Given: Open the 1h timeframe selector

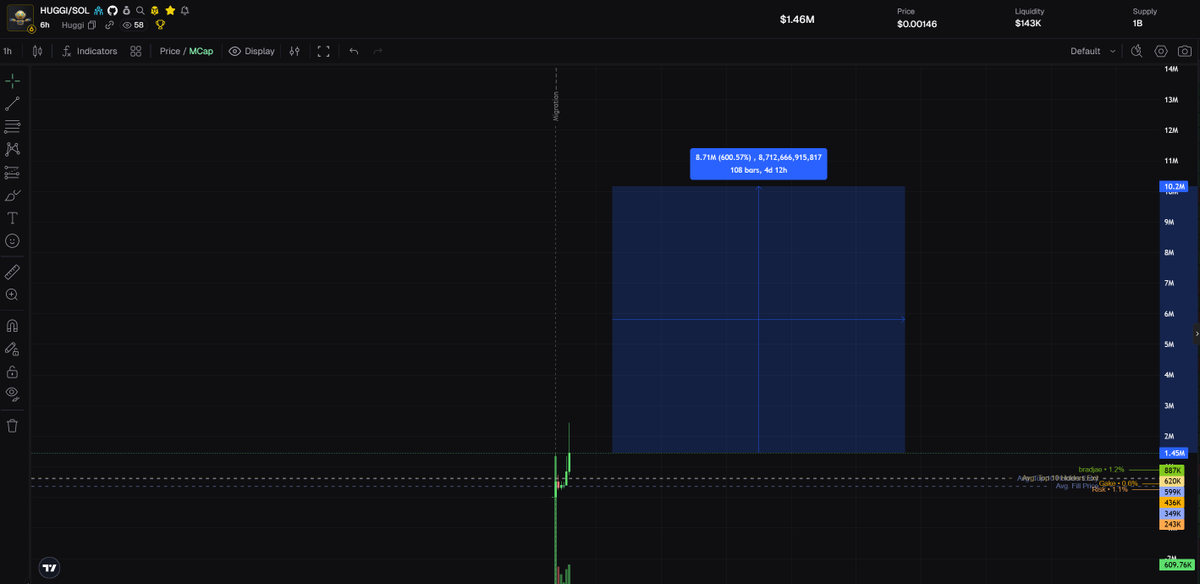Looking at the screenshot, I should pos(8,51).
